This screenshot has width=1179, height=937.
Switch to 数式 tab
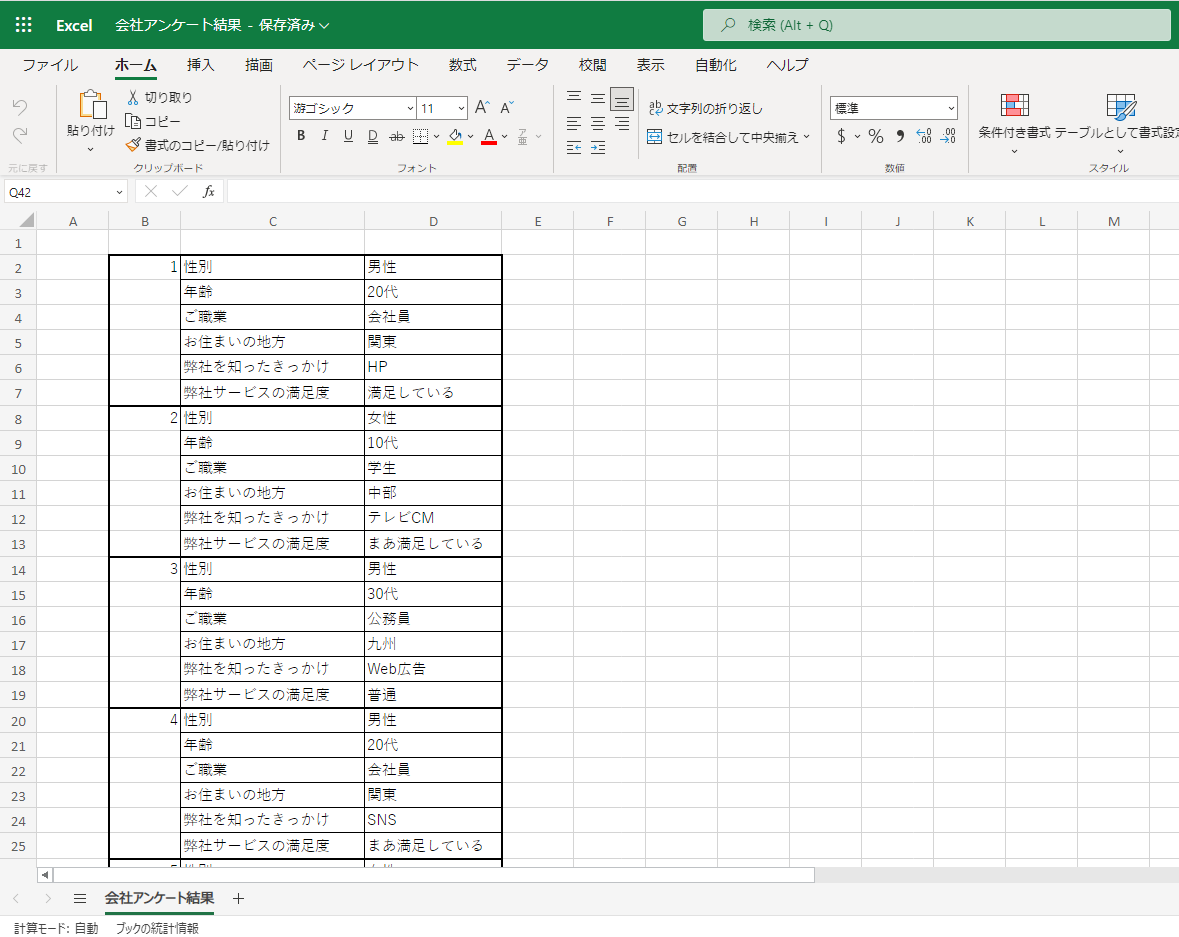click(x=462, y=65)
